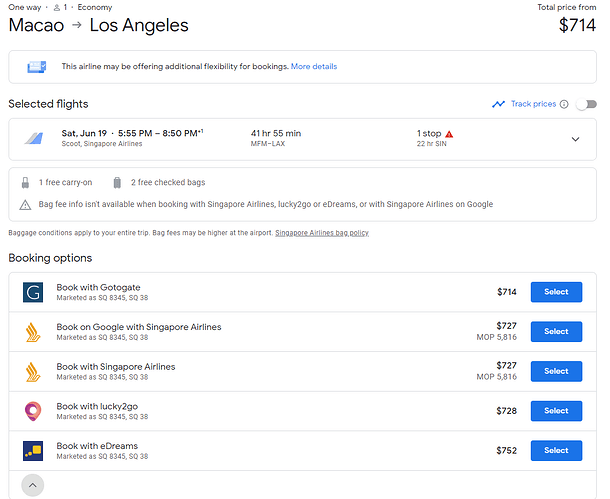Screen dimensions: 610x499
Task: Click the Scoot airline logo icon
Action: (x=34, y=138)
